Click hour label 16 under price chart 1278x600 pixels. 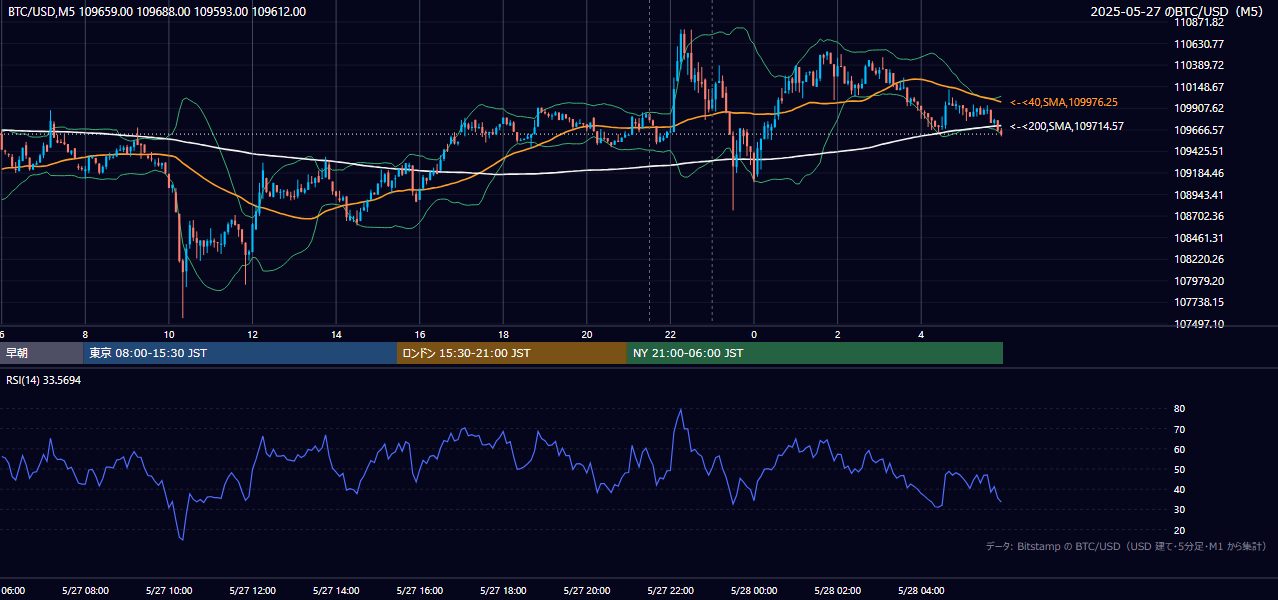click(420, 335)
